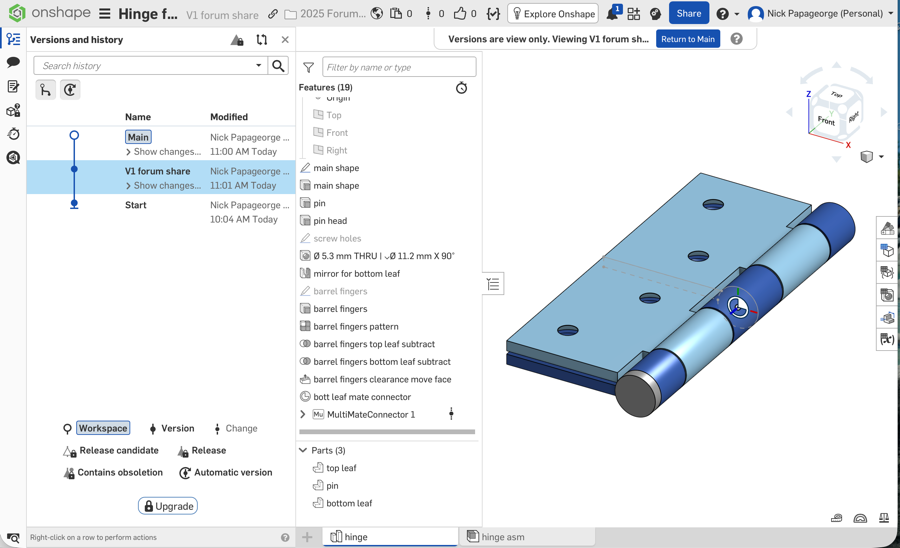900x548 pixels.
Task: Click the comments speech bubble icon
Action: point(13,62)
